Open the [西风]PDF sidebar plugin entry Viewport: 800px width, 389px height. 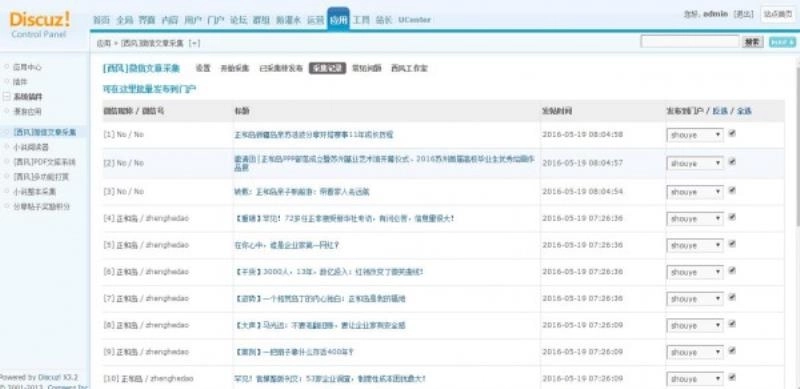[44, 162]
